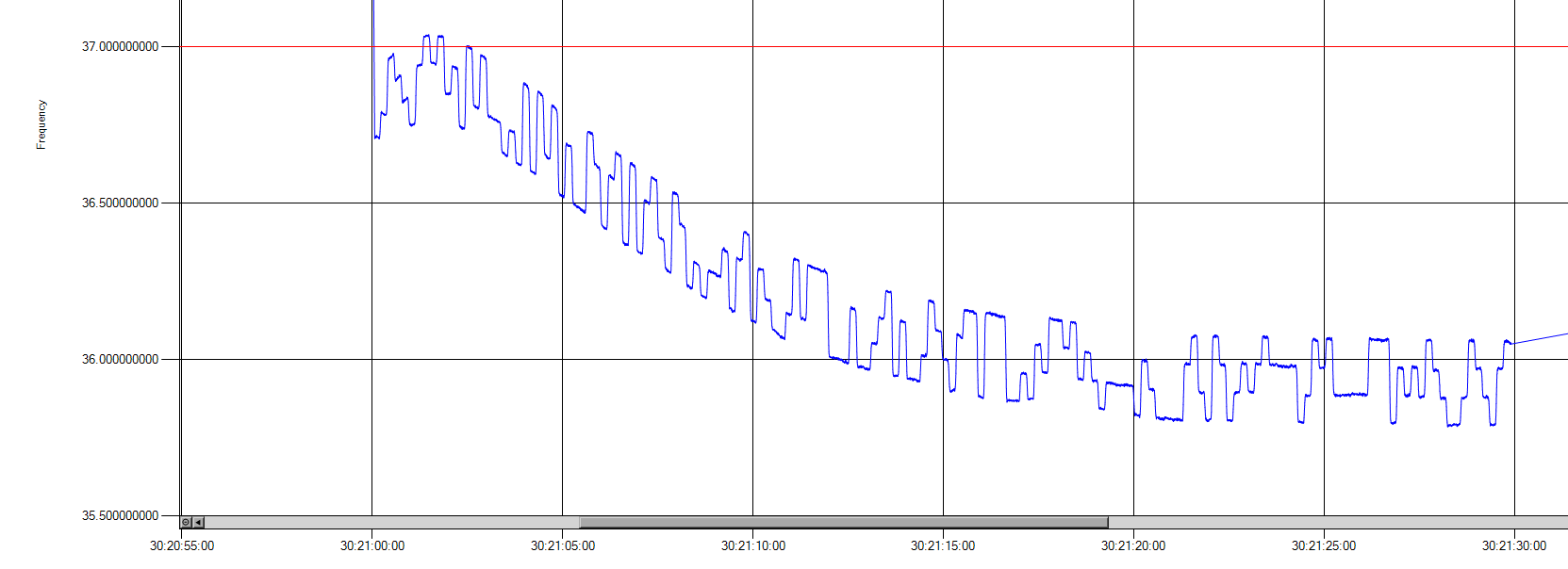Click the 30:21:20:00 time axis label
This screenshot has height=569, width=1568.
[x=1133, y=545]
